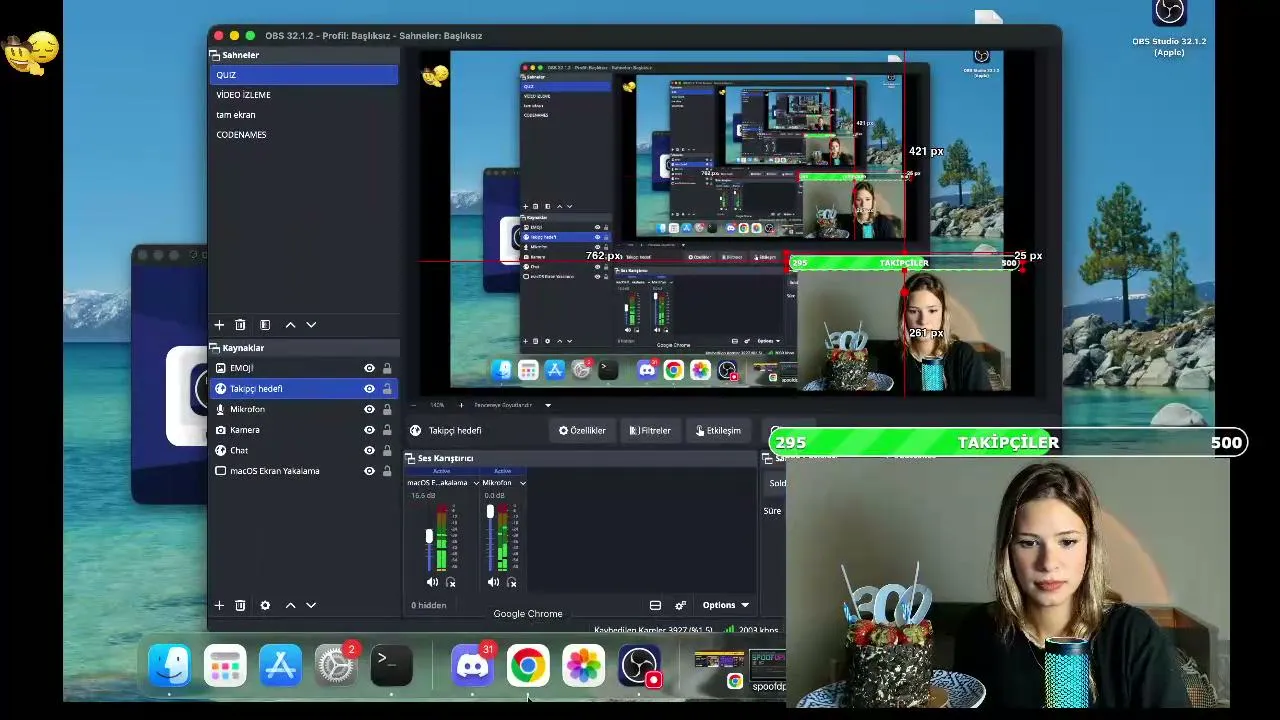This screenshot has height=720, width=1280.
Task: Add a new source in Kaynaklar panel
Action: pyautogui.click(x=219, y=605)
